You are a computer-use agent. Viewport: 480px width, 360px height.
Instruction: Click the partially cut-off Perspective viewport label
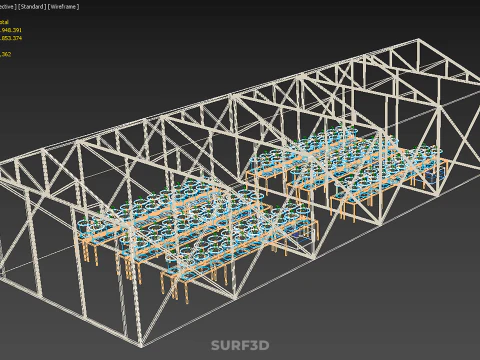click(8, 7)
